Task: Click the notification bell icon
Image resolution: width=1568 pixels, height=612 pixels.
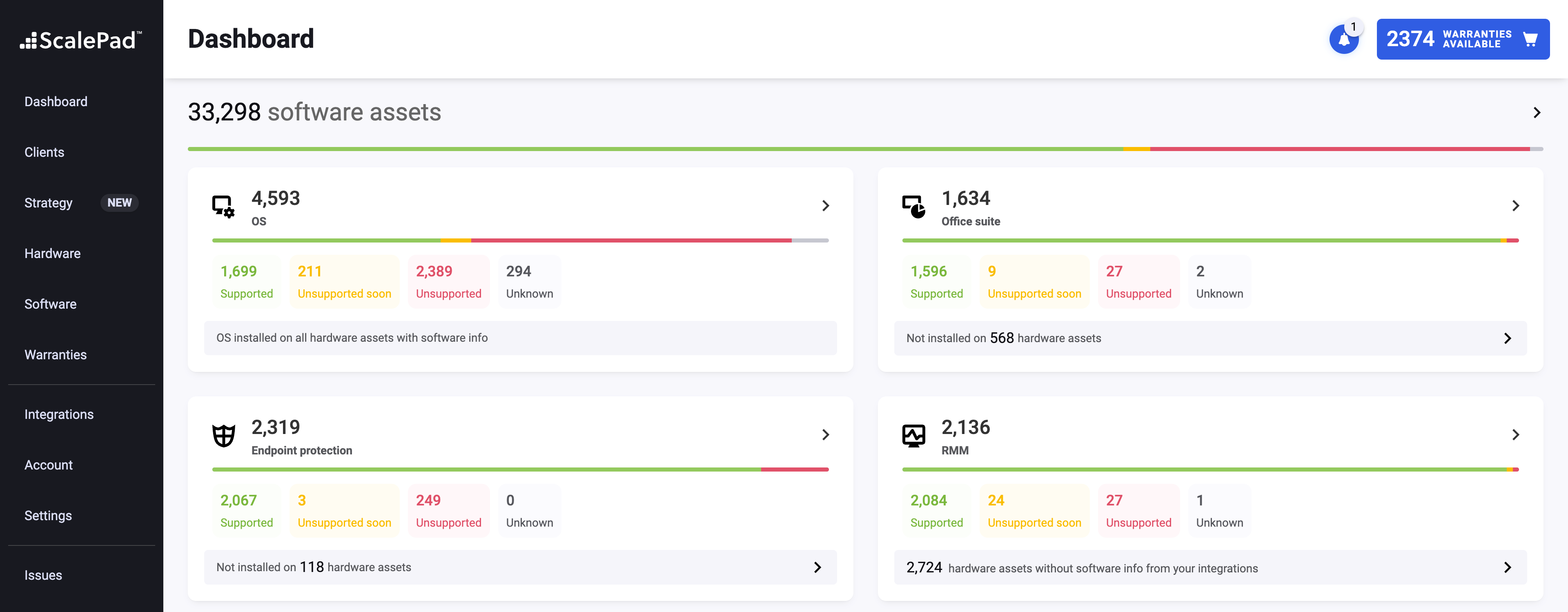Action: coord(1343,40)
